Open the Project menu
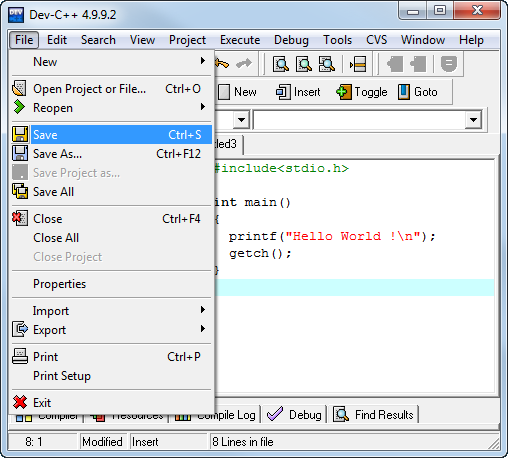This screenshot has width=508, height=458. tap(187, 40)
